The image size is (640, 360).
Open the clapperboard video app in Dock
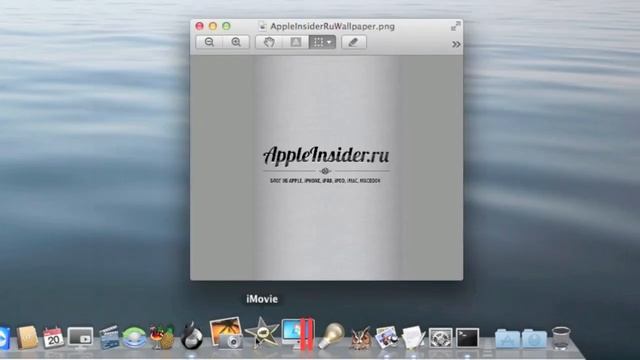point(109,337)
